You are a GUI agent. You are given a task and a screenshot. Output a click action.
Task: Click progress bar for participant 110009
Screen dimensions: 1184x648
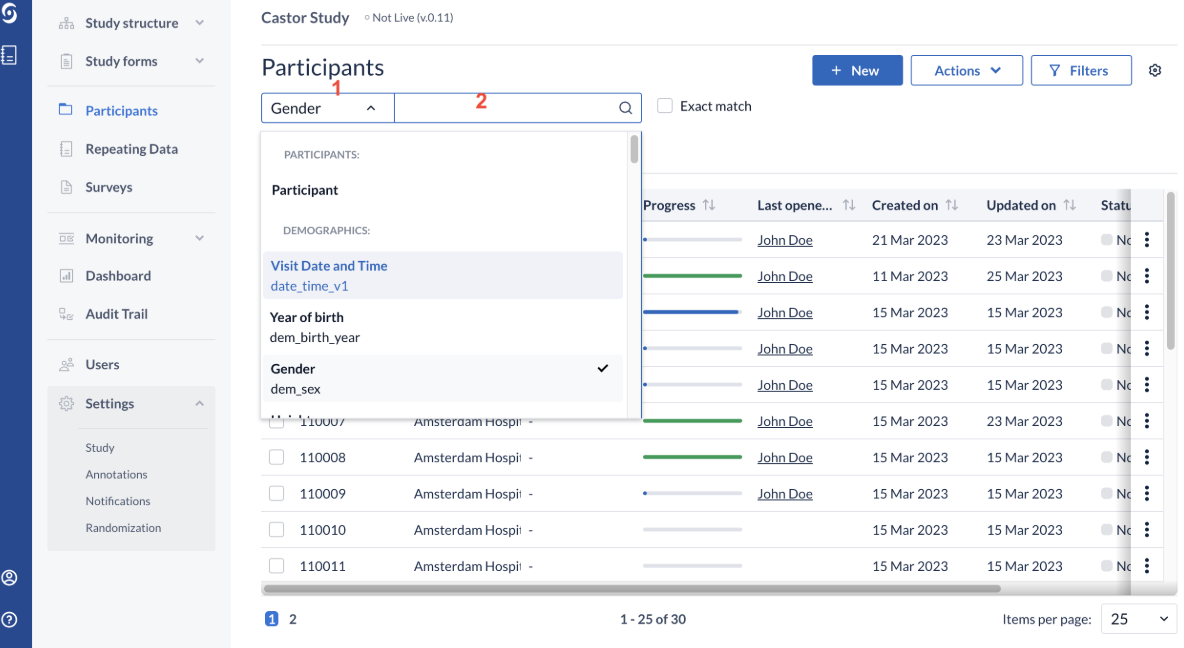[x=692, y=493]
